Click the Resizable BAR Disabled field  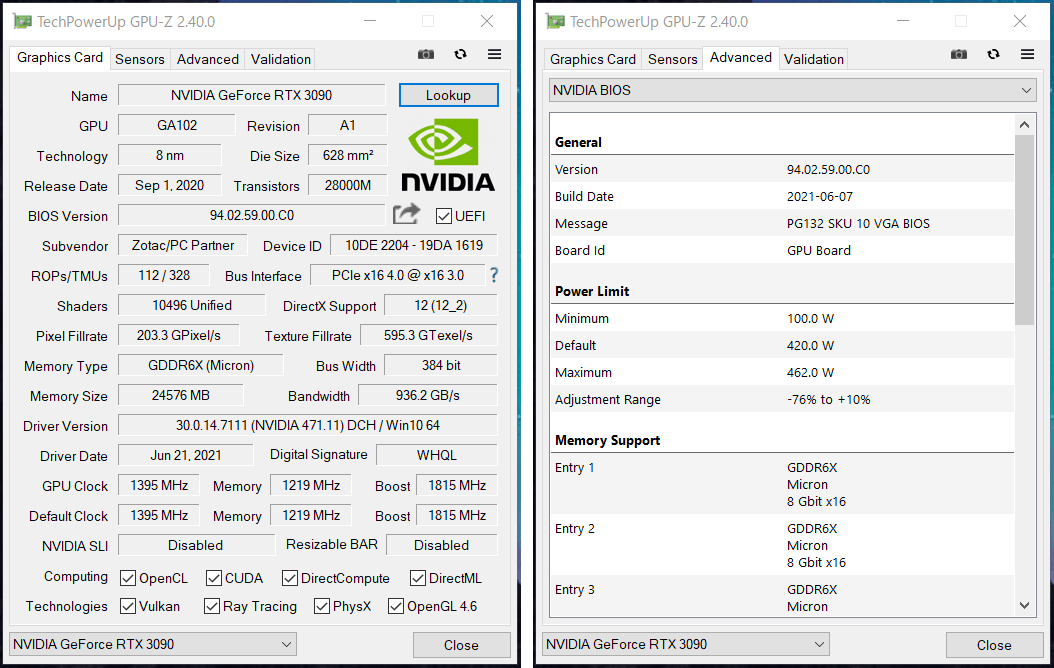tap(442, 545)
